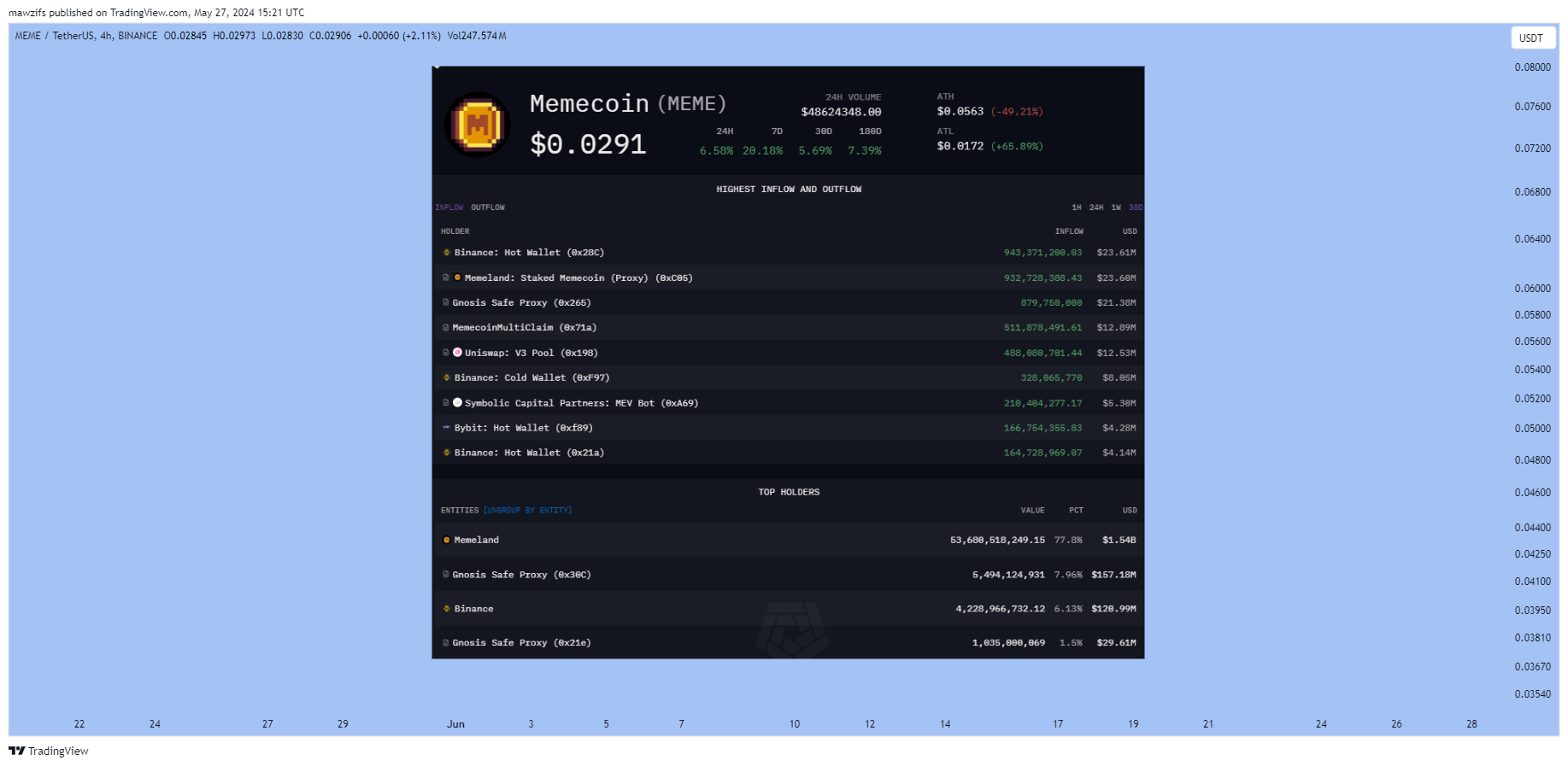Click the Memecoin pixel coin logo
1568x766 pixels.
[x=478, y=125]
